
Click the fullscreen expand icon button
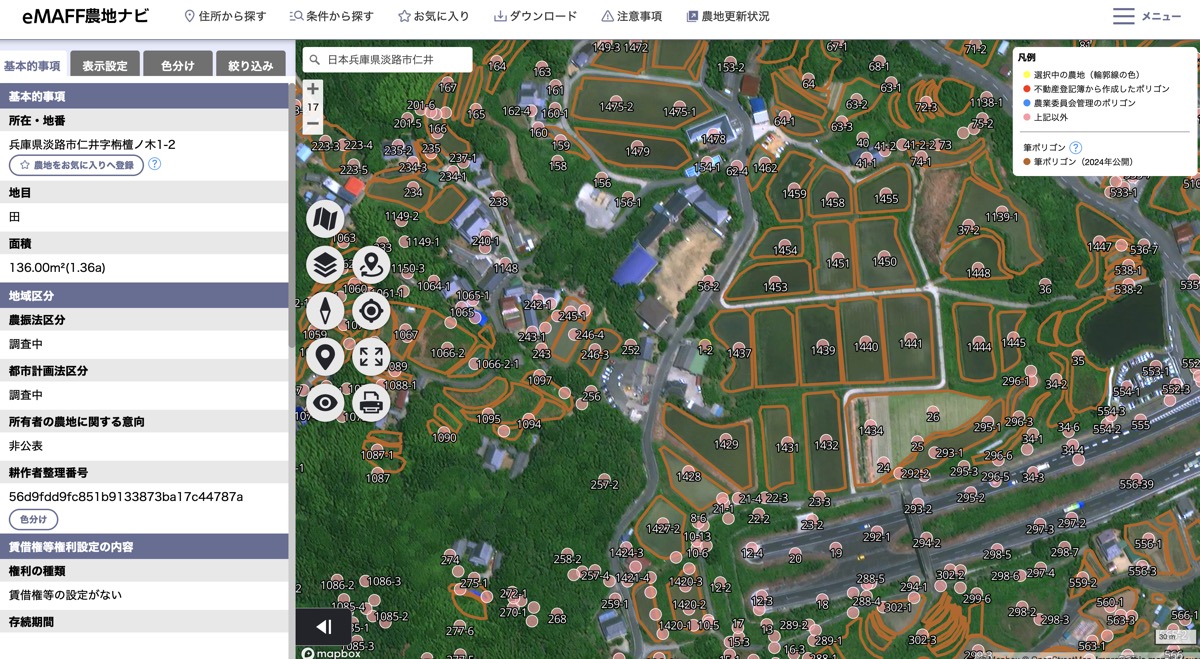click(371, 357)
